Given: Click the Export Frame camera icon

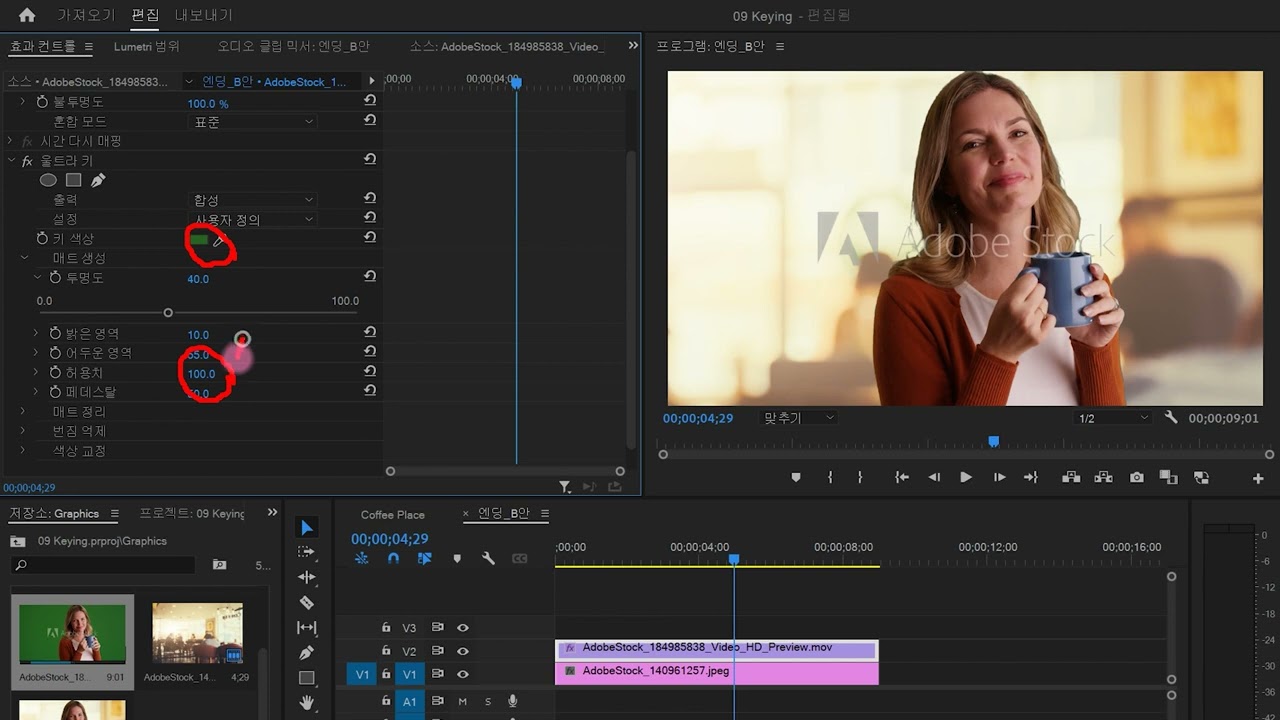Looking at the screenshot, I should click(x=1137, y=478).
